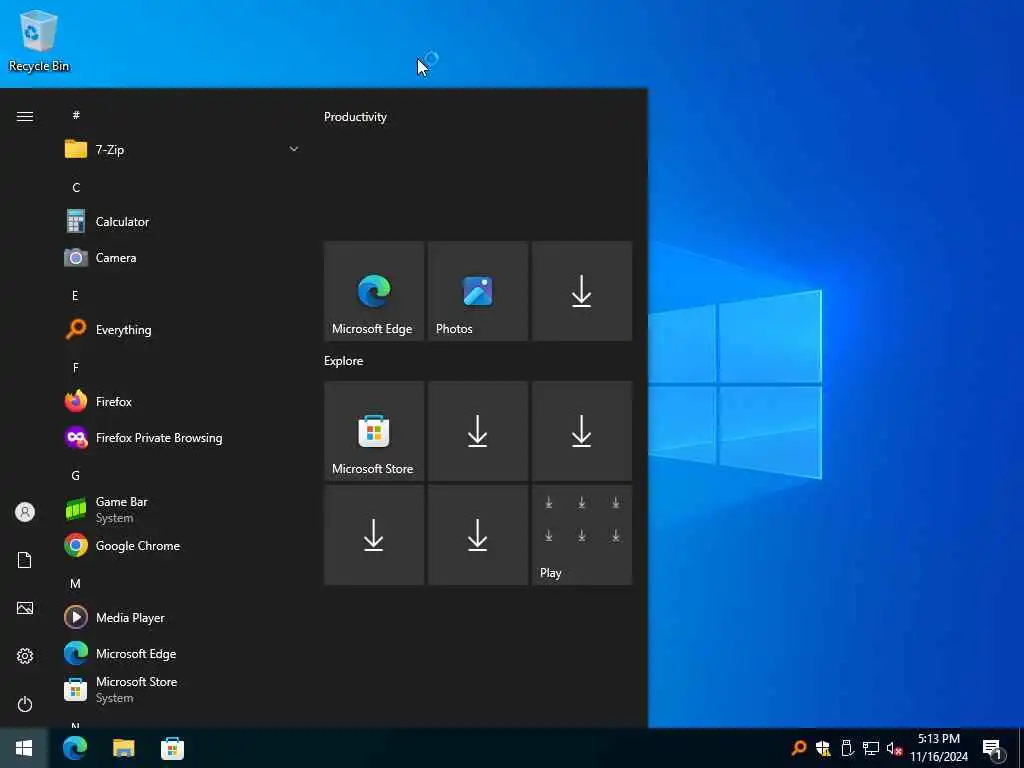Click the letter G section header
The width and height of the screenshot is (1024, 768).
pos(76,475)
